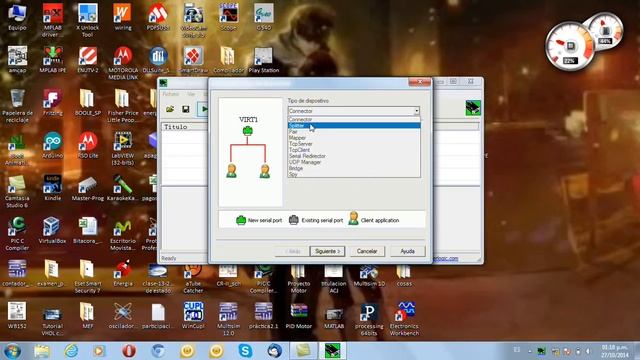Screen dimensions: 640x360
Task: Open the Electronics Workbench shortcut
Action: pos(404,319)
